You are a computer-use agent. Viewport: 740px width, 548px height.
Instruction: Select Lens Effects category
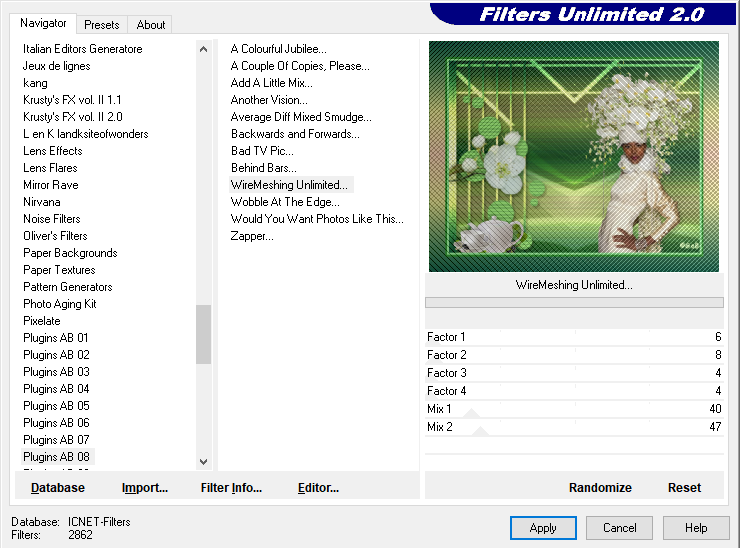[x=53, y=151]
